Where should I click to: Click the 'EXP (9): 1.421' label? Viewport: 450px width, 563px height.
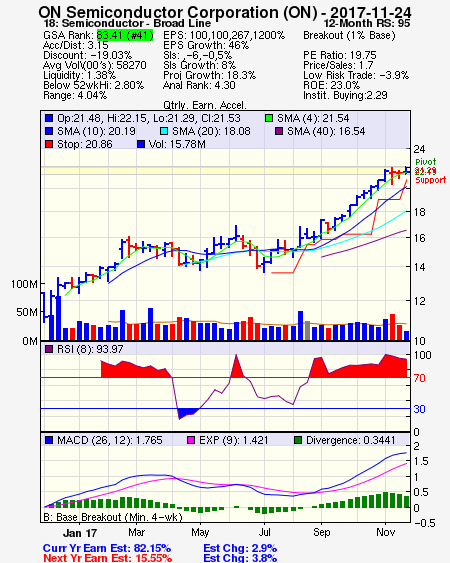pyautogui.click(x=233, y=440)
